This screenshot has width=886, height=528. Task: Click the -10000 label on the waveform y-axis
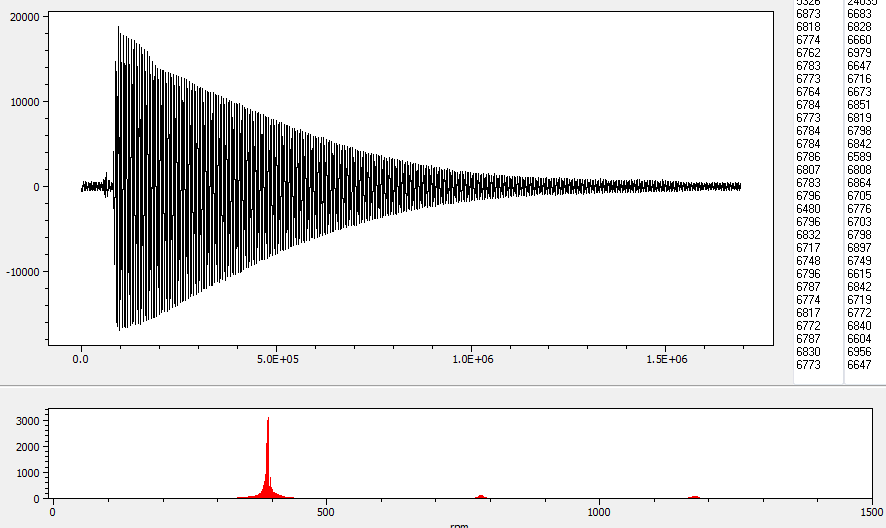[21, 272]
